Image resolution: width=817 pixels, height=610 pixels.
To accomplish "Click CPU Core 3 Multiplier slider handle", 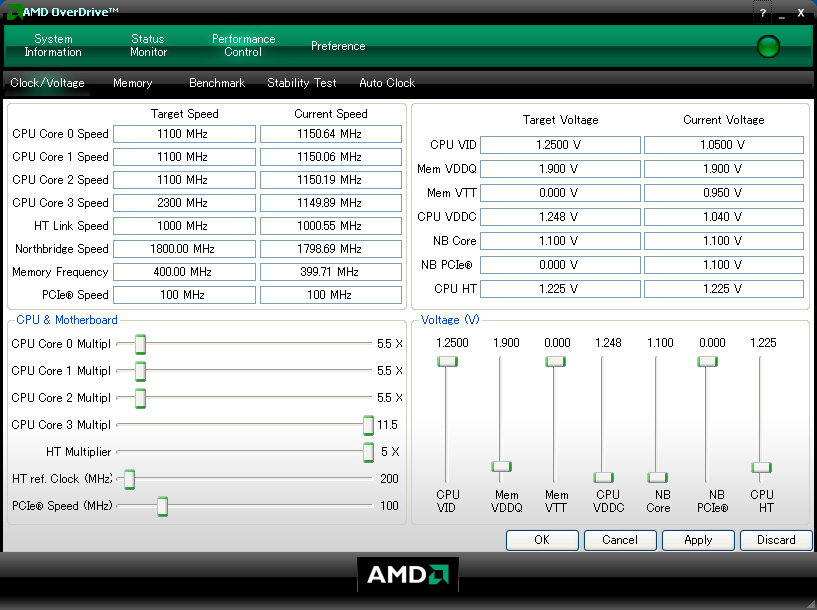I will point(368,425).
